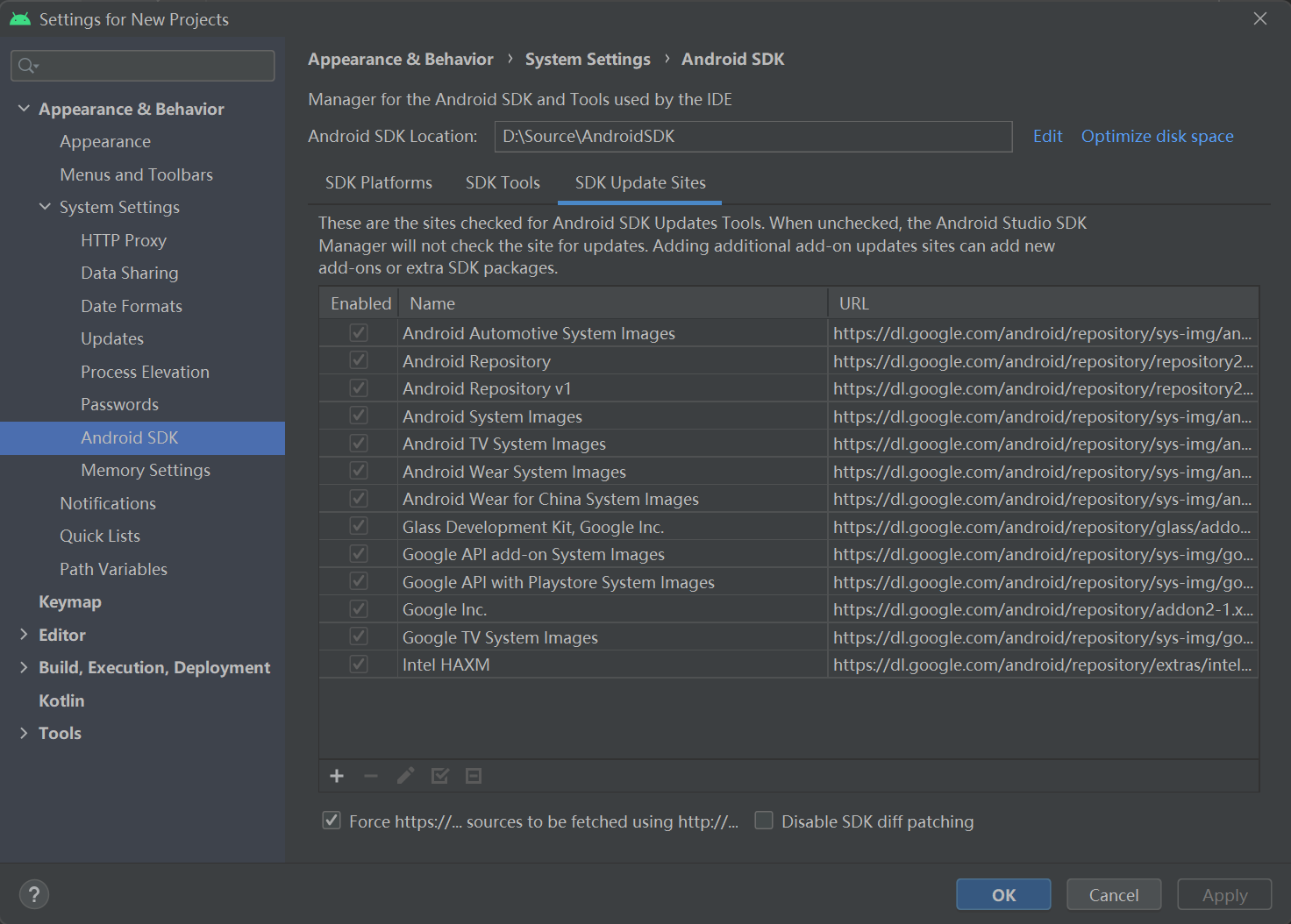Uncheck the Intel HAXM enabled checkbox
The image size is (1291, 924).
[x=358, y=664]
